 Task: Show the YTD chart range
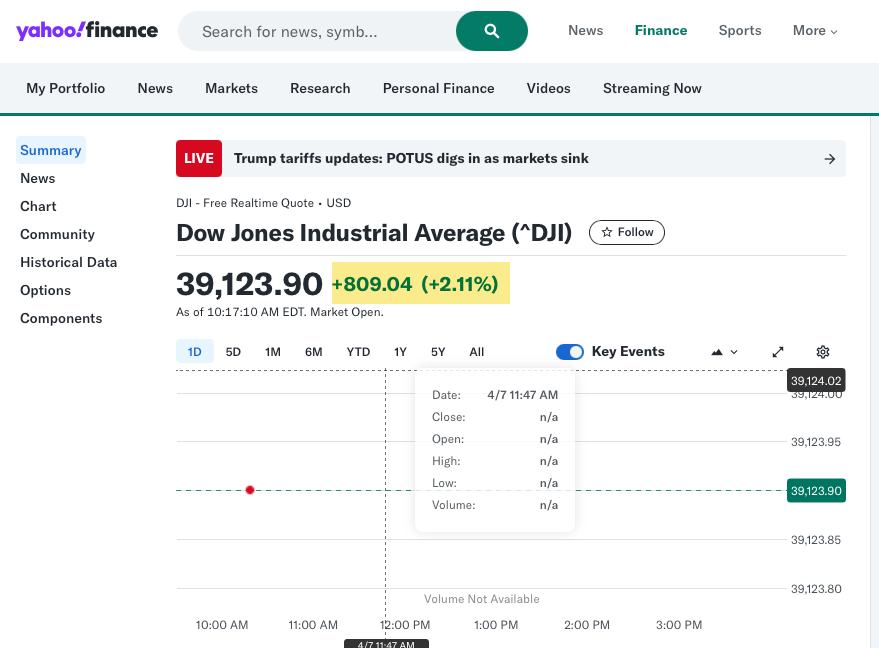click(x=358, y=352)
